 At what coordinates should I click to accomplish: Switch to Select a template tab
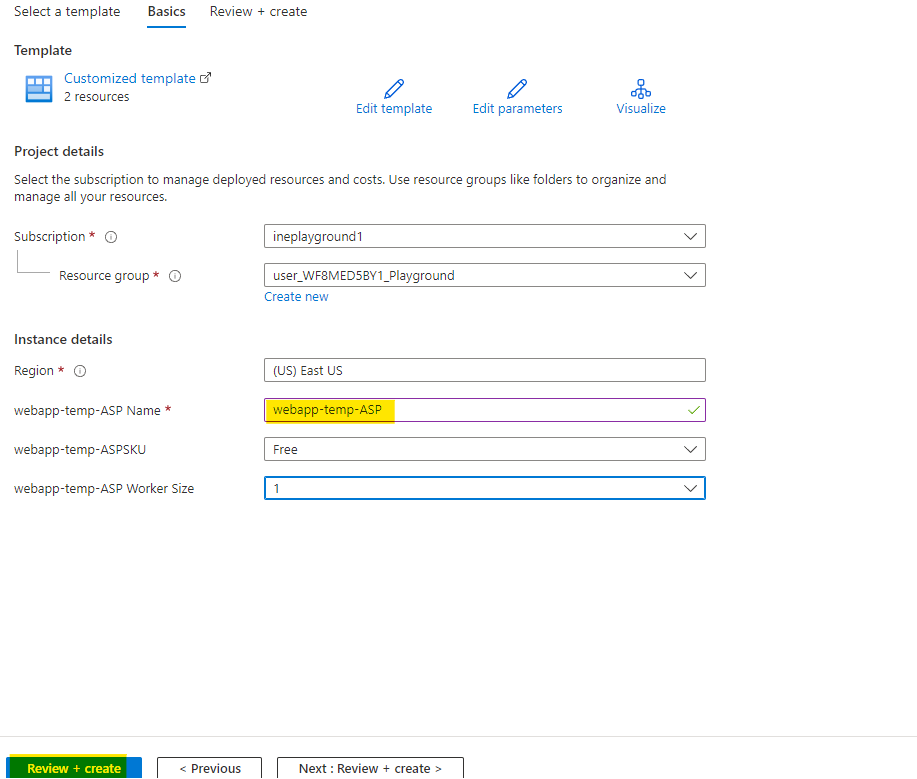pyautogui.click(x=67, y=12)
